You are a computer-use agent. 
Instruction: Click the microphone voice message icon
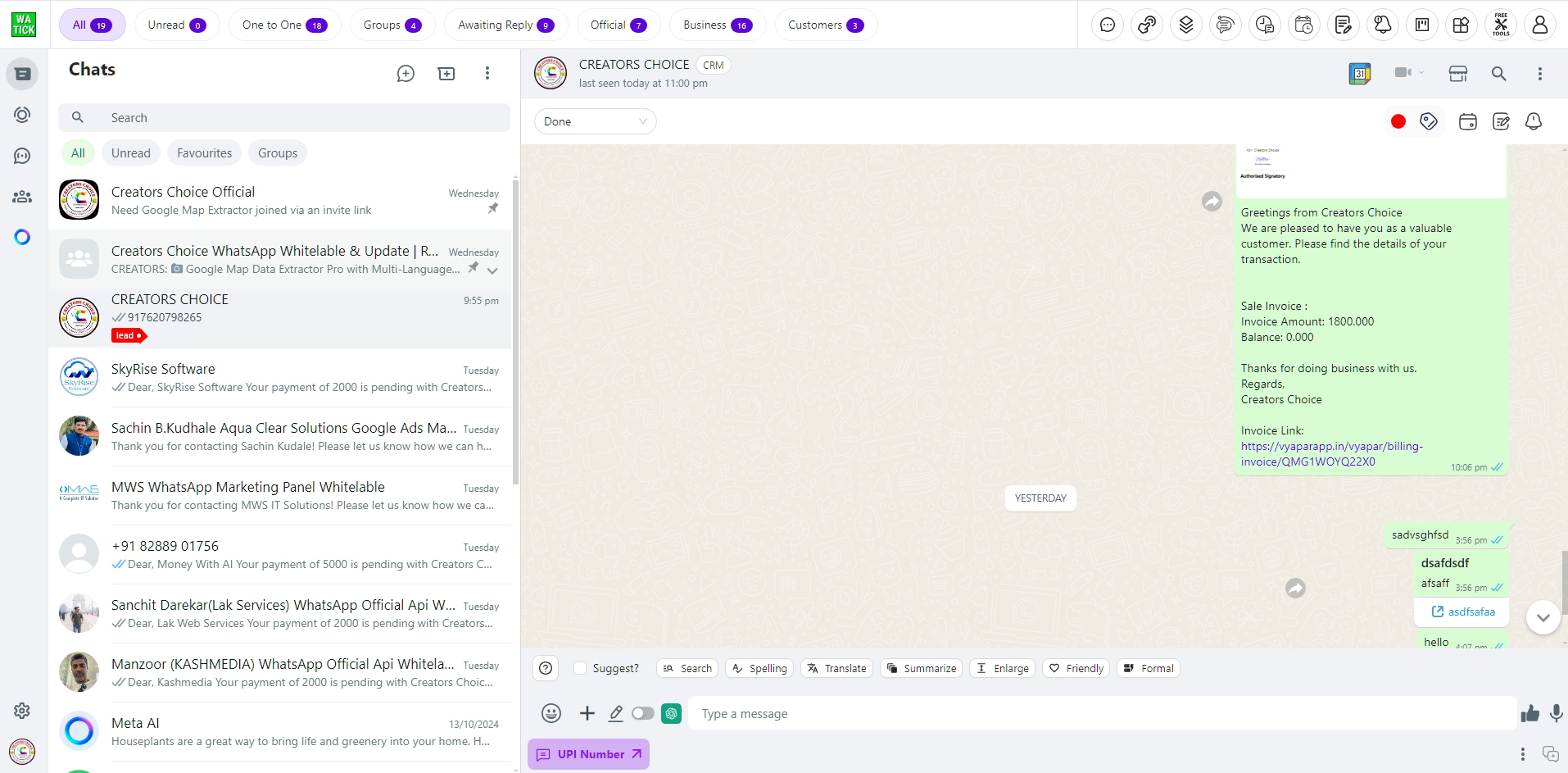[1556, 713]
